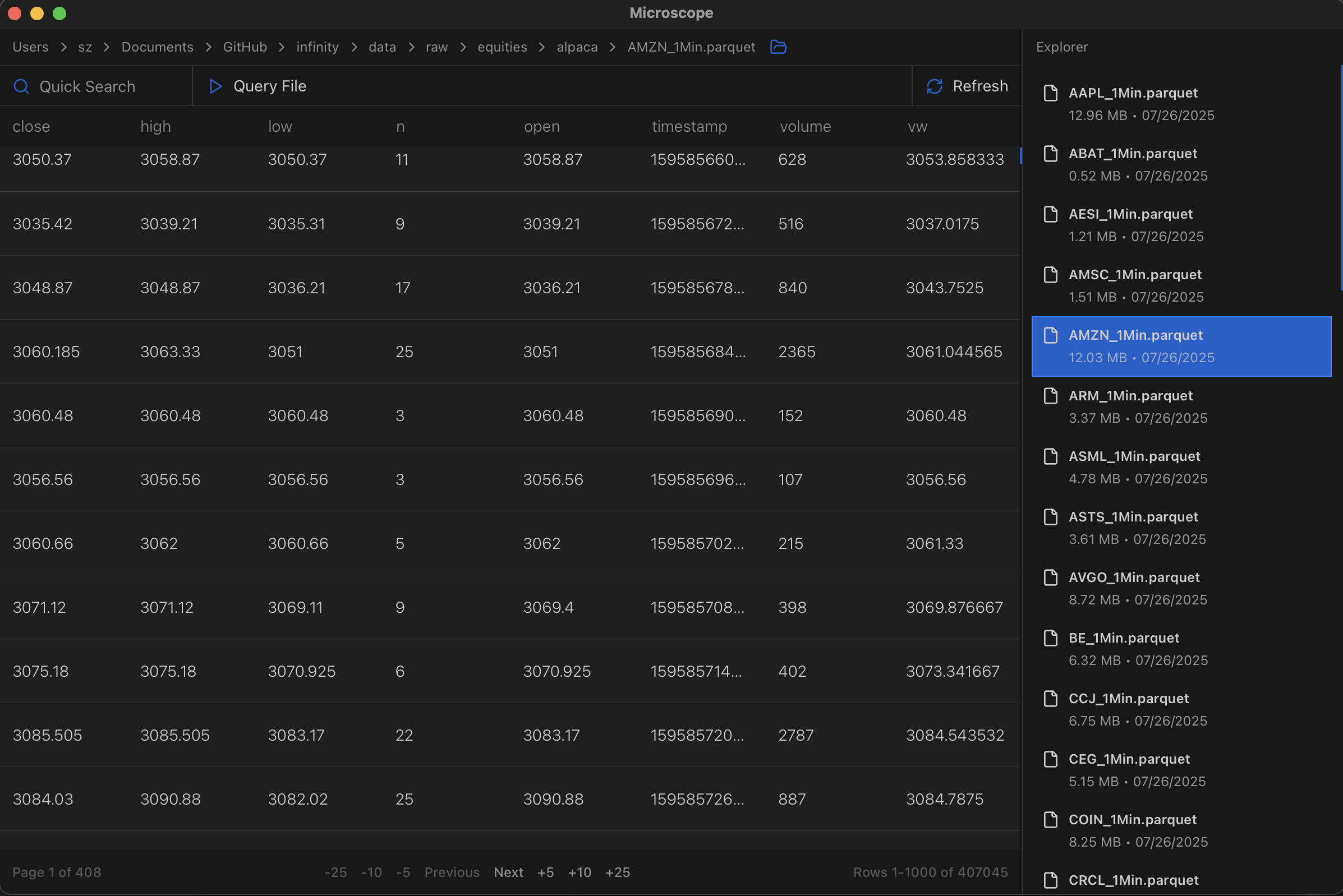The image size is (1343, 896).
Task: Open ASML_1Min.parquet in Explorer
Action: tap(1181, 468)
